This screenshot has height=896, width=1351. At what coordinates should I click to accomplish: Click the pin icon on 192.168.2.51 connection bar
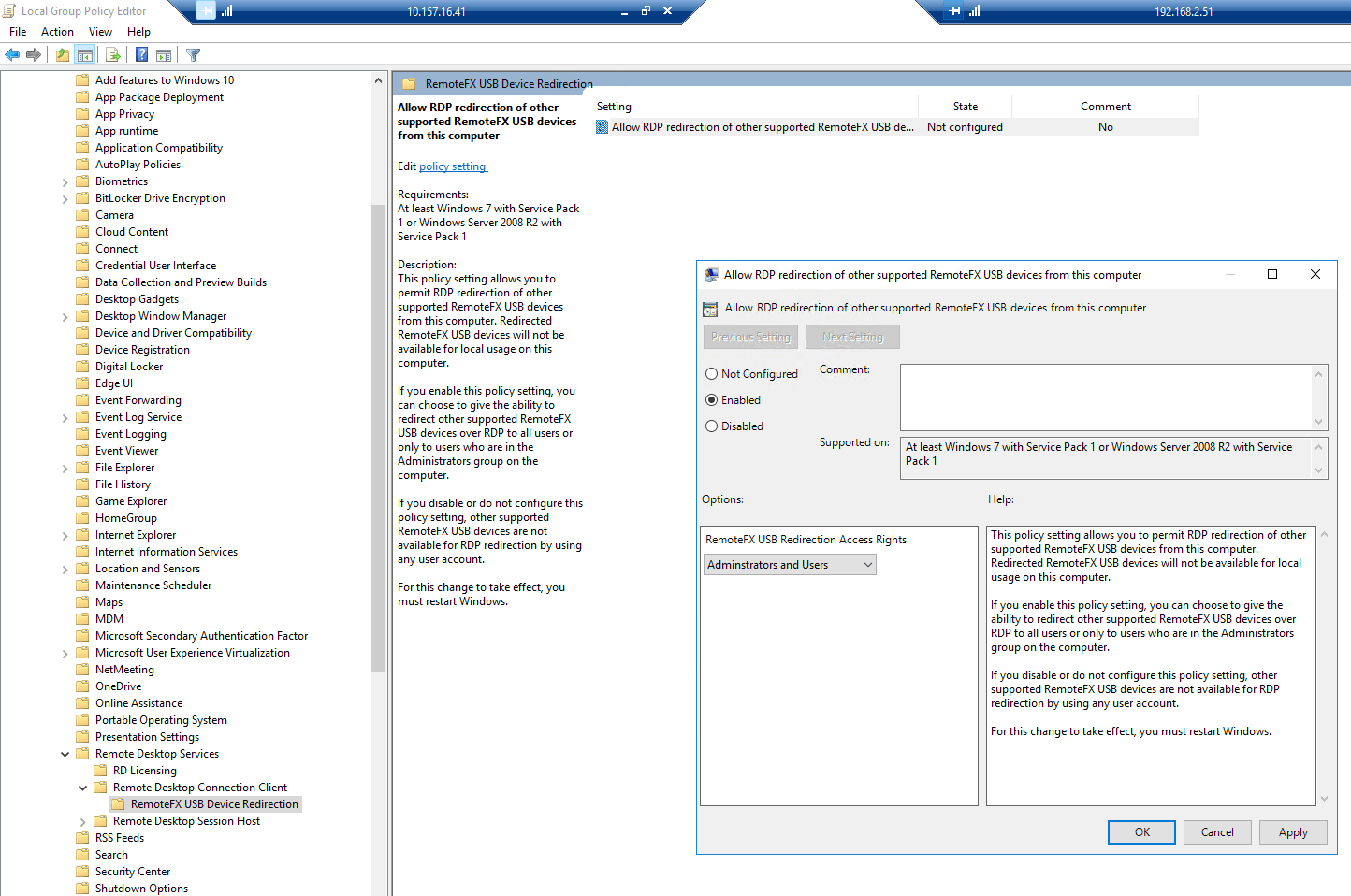[954, 11]
